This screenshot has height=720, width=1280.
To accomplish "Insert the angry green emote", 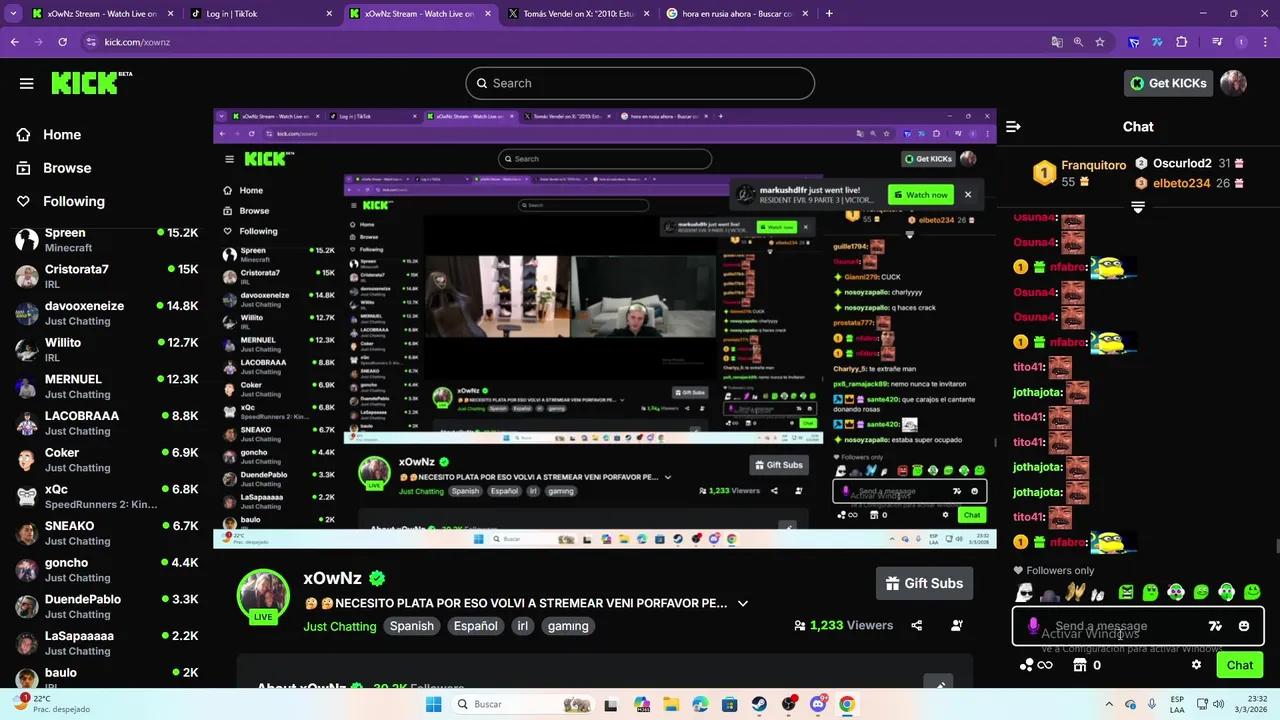I will point(1125,593).
